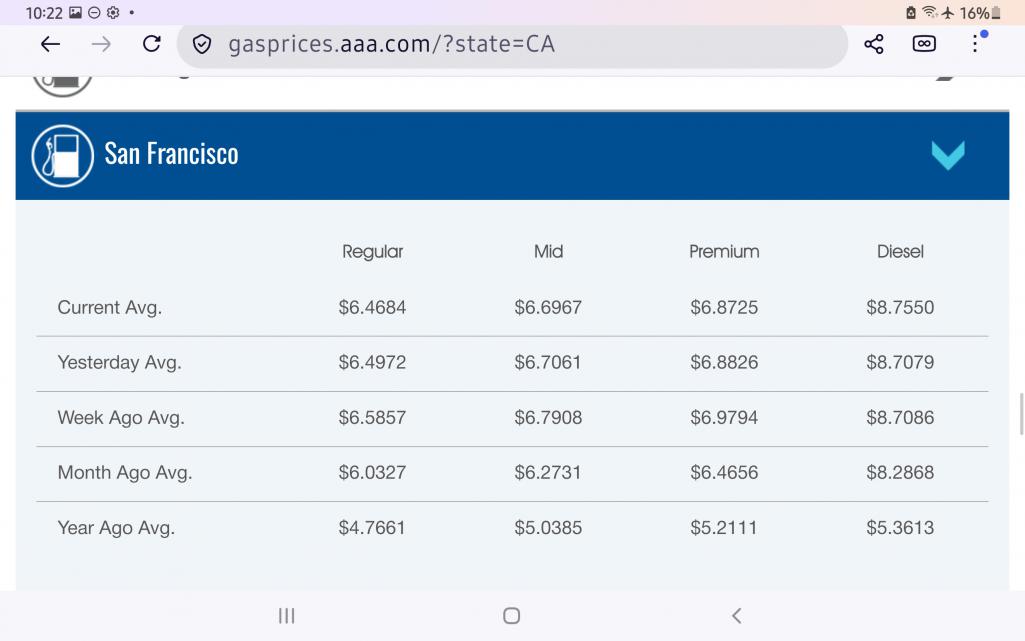1025x641 pixels.
Task: Click the Month Ago Avg. row label
Action: [x=125, y=472]
